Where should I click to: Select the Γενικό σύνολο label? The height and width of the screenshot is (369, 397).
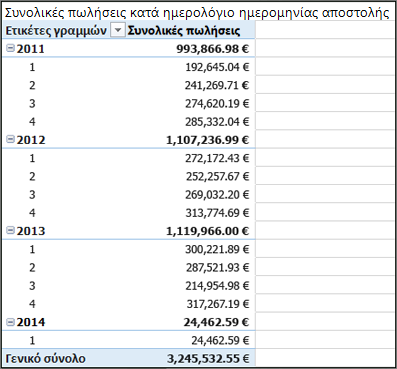[x=46, y=358]
